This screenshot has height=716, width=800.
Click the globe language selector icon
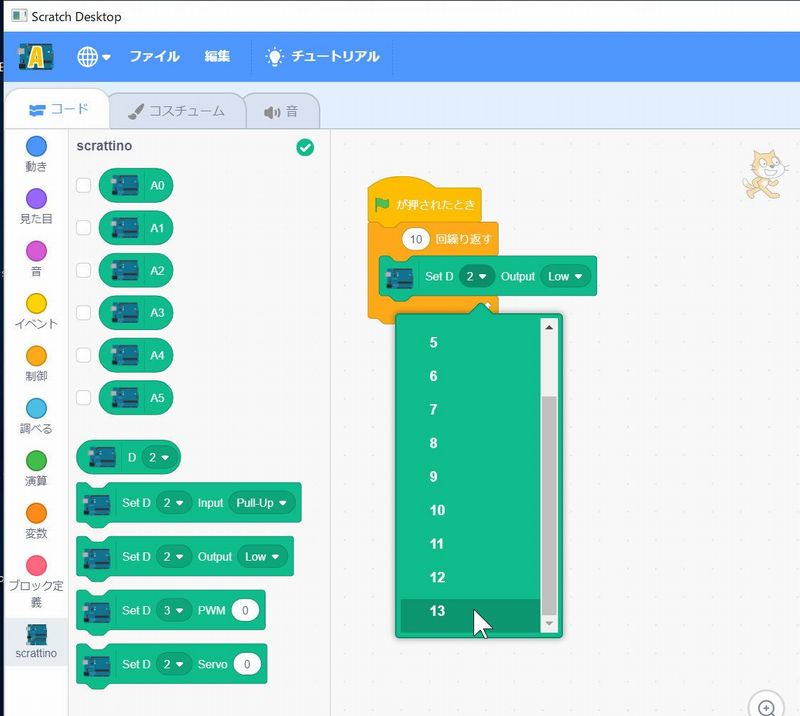(88, 57)
